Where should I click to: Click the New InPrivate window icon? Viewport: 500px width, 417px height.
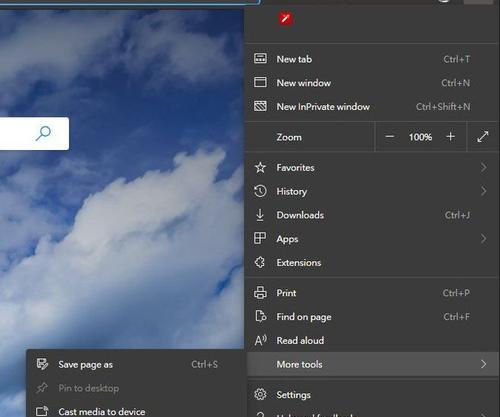[x=260, y=106]
